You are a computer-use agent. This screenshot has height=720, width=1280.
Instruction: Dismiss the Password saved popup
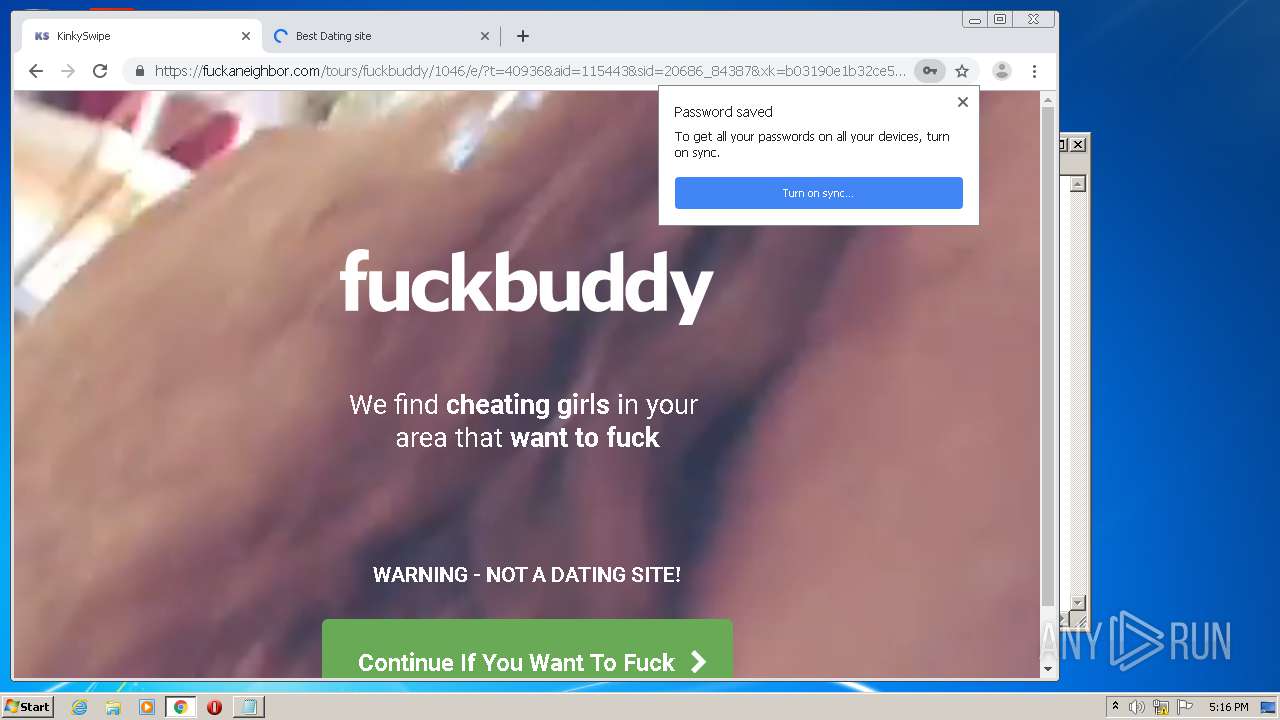[x=962, y=102]
